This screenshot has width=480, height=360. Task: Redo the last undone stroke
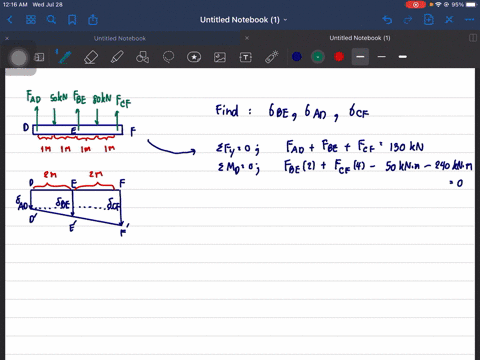point(408,20)
